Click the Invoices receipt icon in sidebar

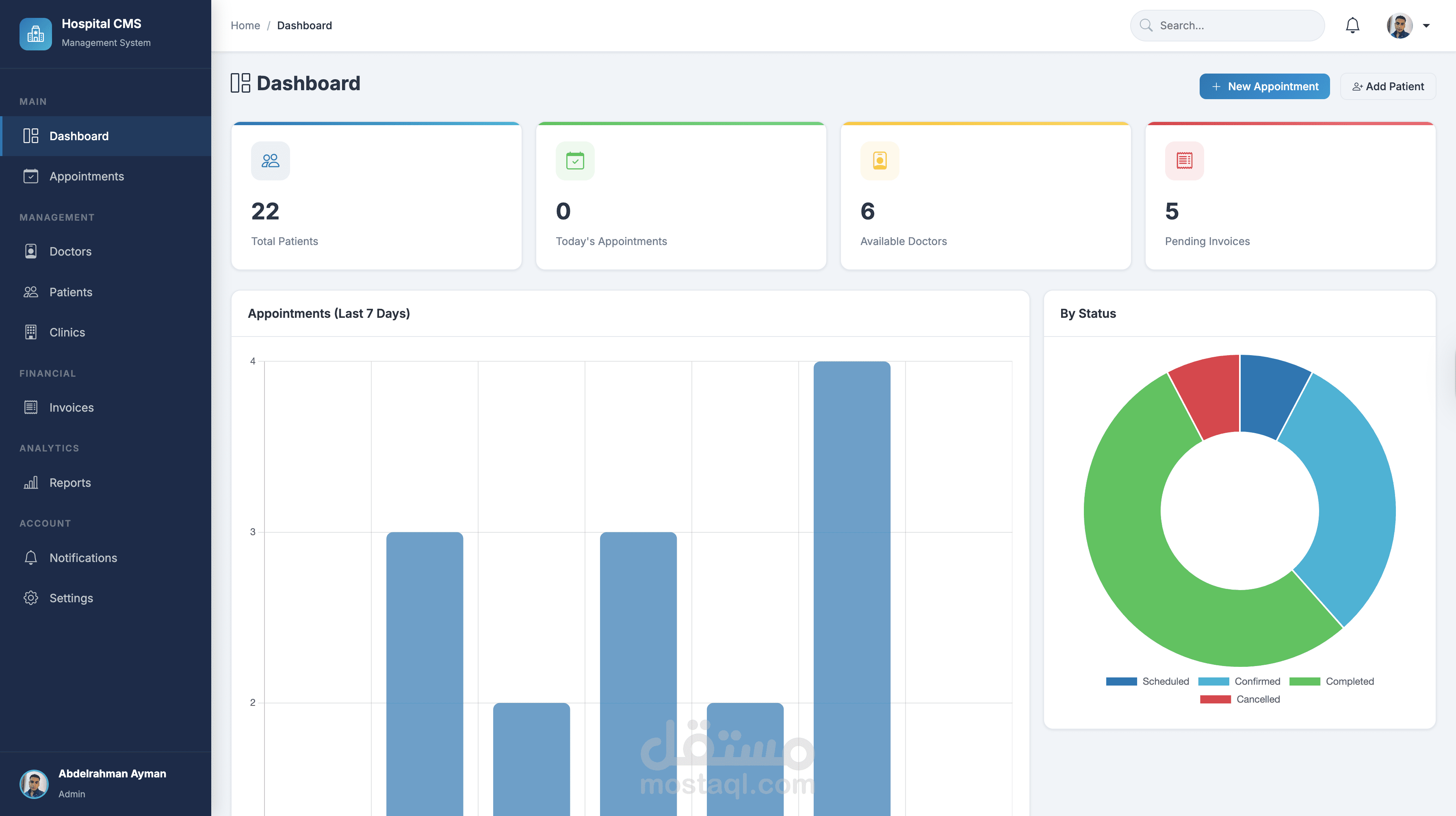coord(30,407)
